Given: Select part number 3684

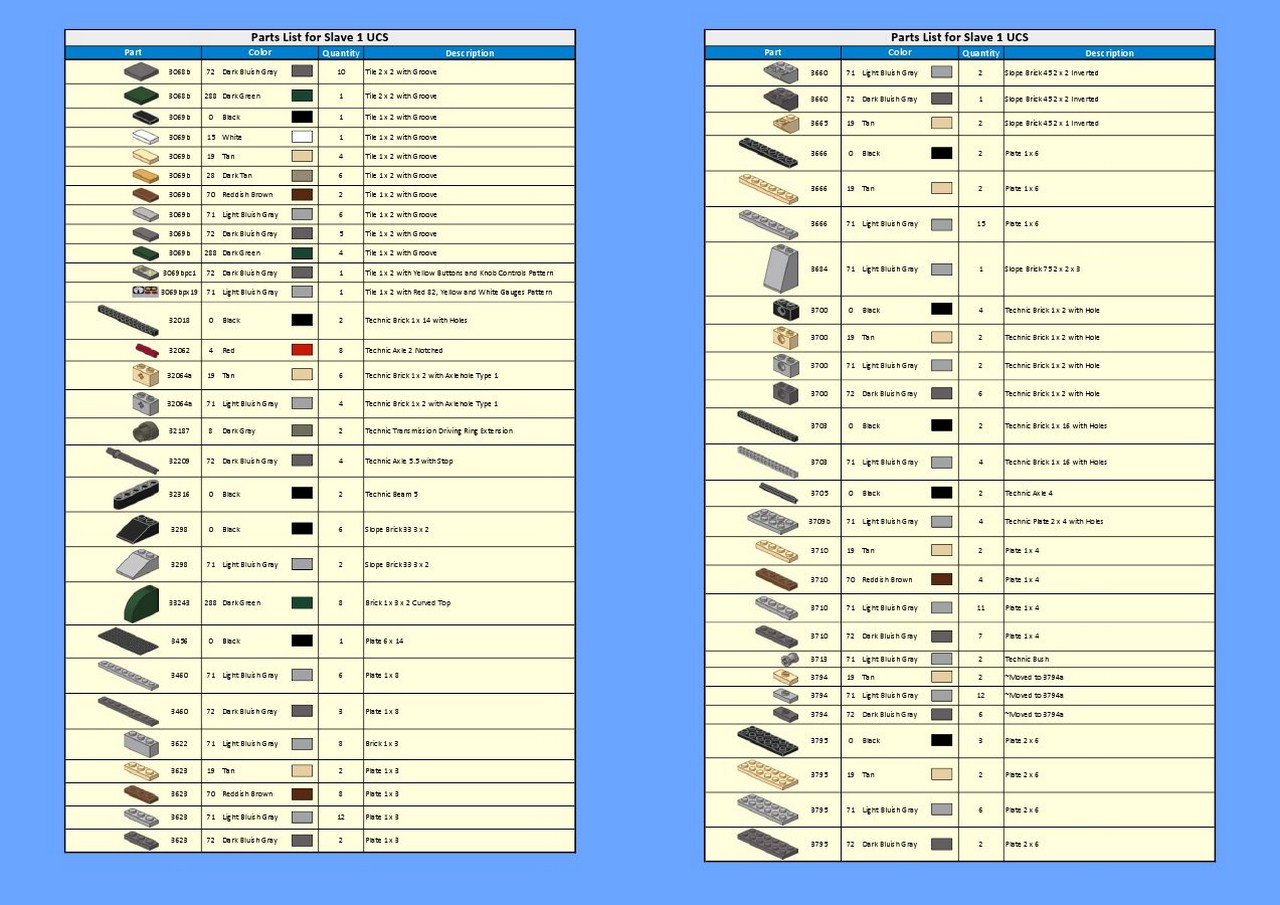Looking at the screenshot, I should pos(819,269).
